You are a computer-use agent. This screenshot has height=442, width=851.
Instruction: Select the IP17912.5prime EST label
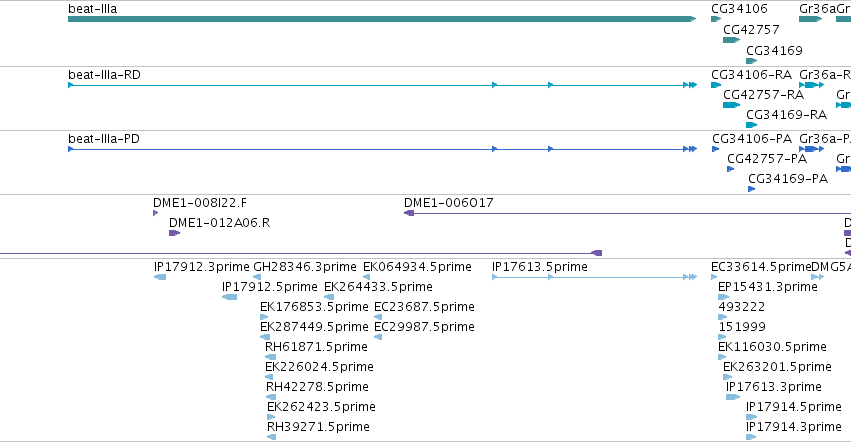point(270,287)
